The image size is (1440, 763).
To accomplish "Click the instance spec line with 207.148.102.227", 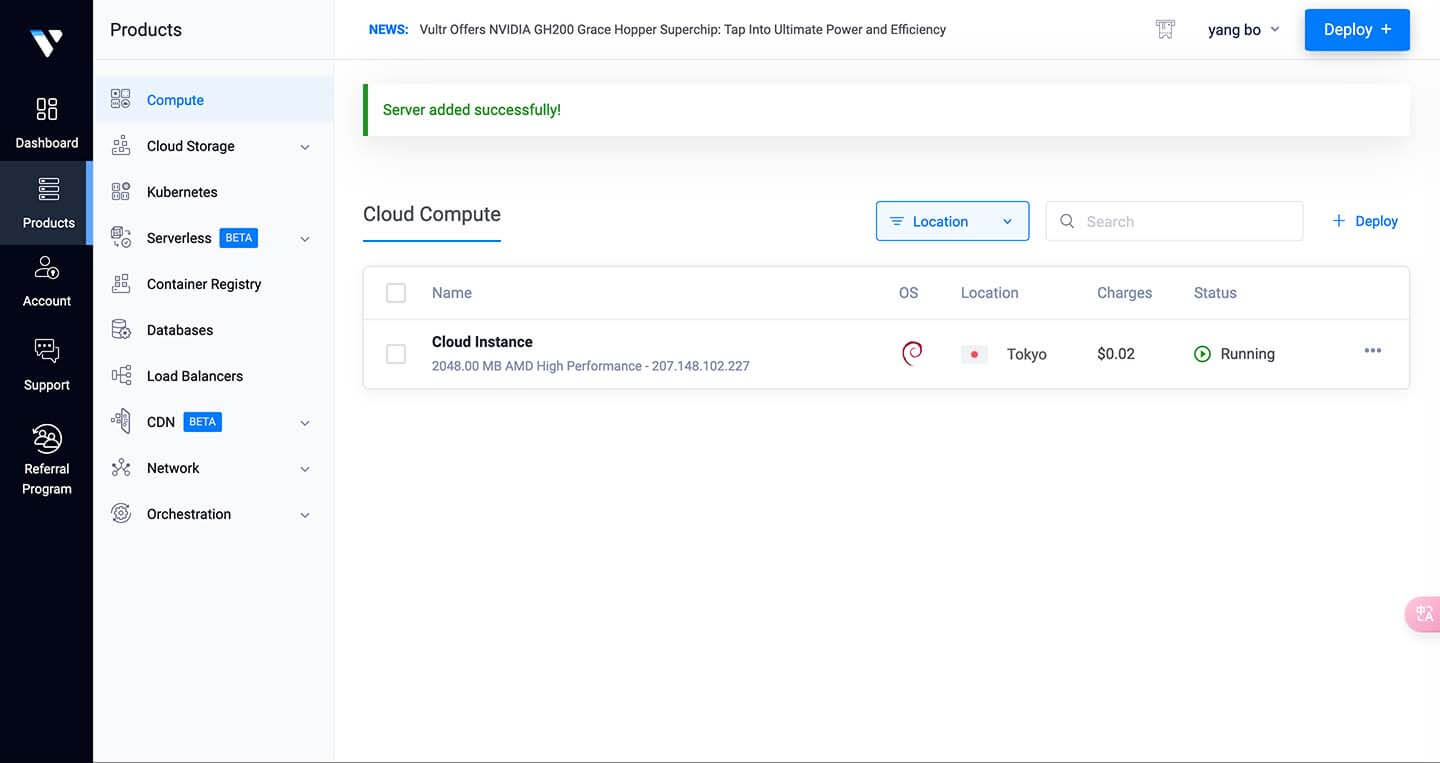I will coord(591,366).
